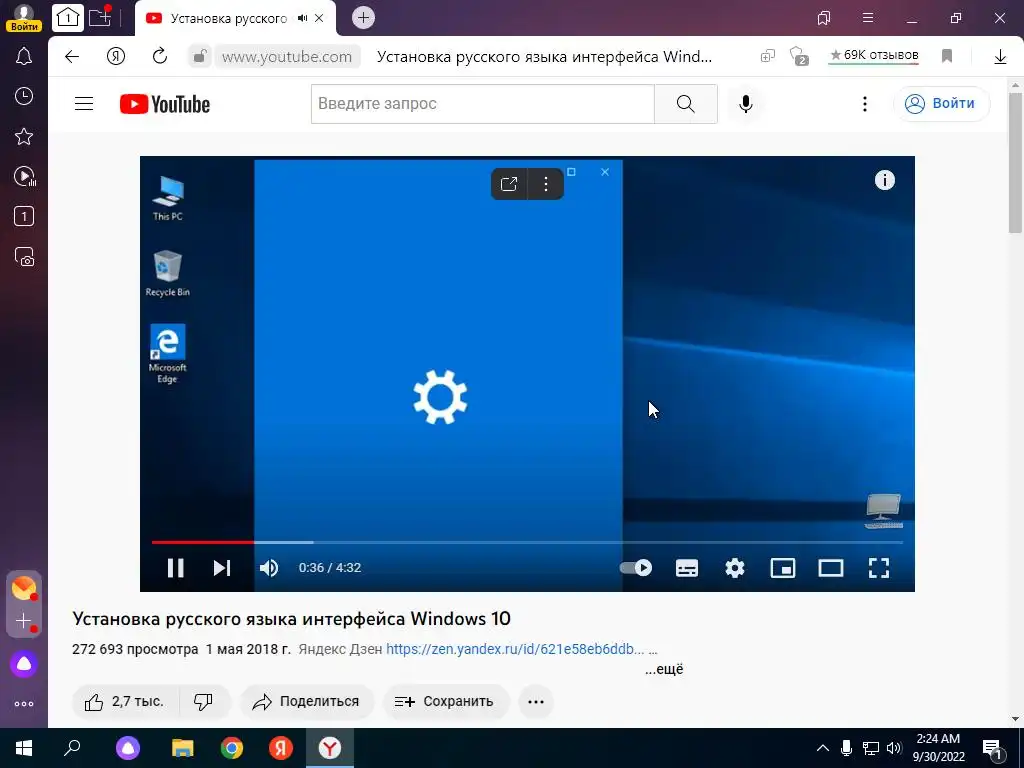Screen dimensions: 1024x768
Task: Open the zen.yandex.ru link in description
Action: coord(515,649)
